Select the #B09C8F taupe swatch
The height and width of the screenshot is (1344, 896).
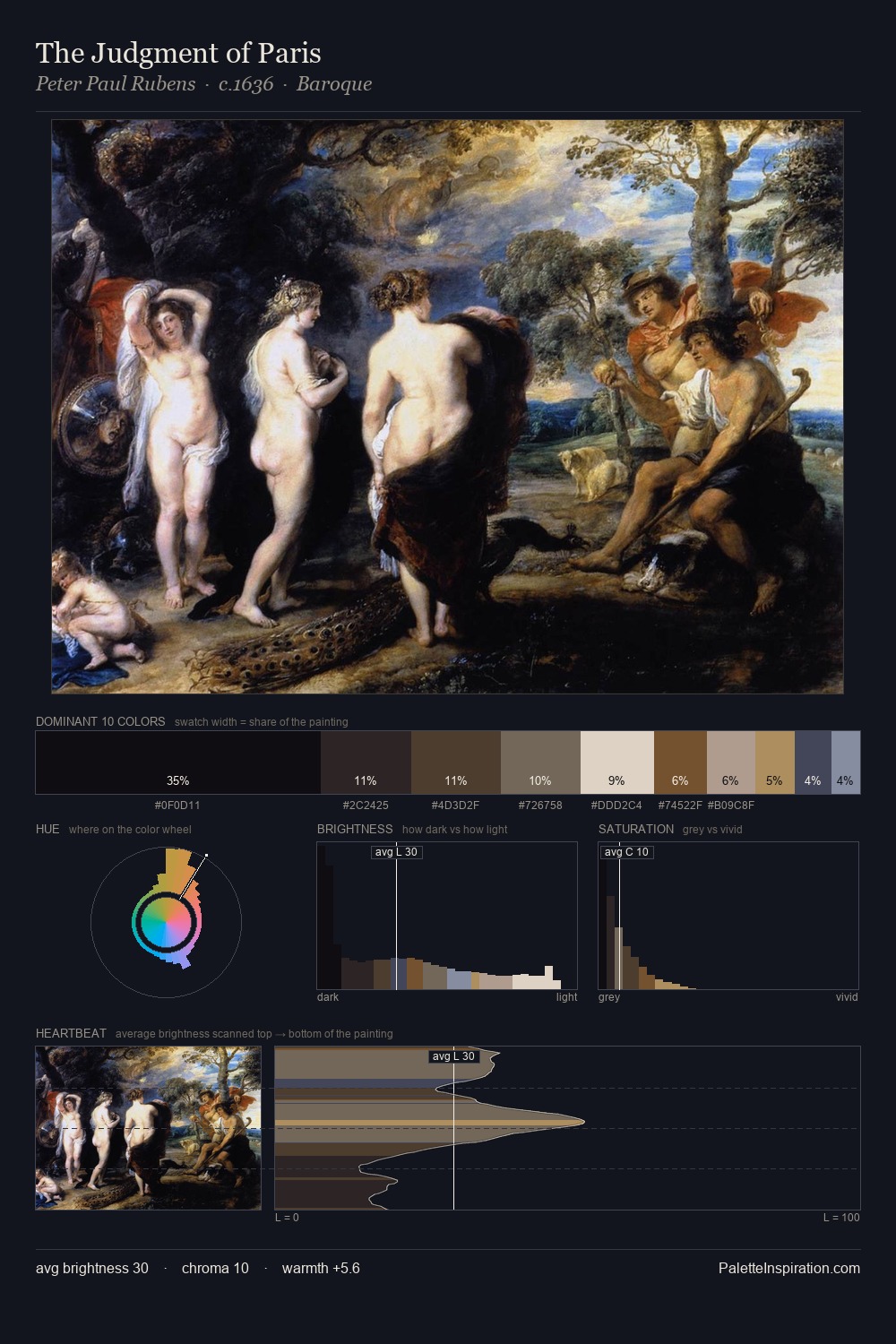tap(731, 762)
